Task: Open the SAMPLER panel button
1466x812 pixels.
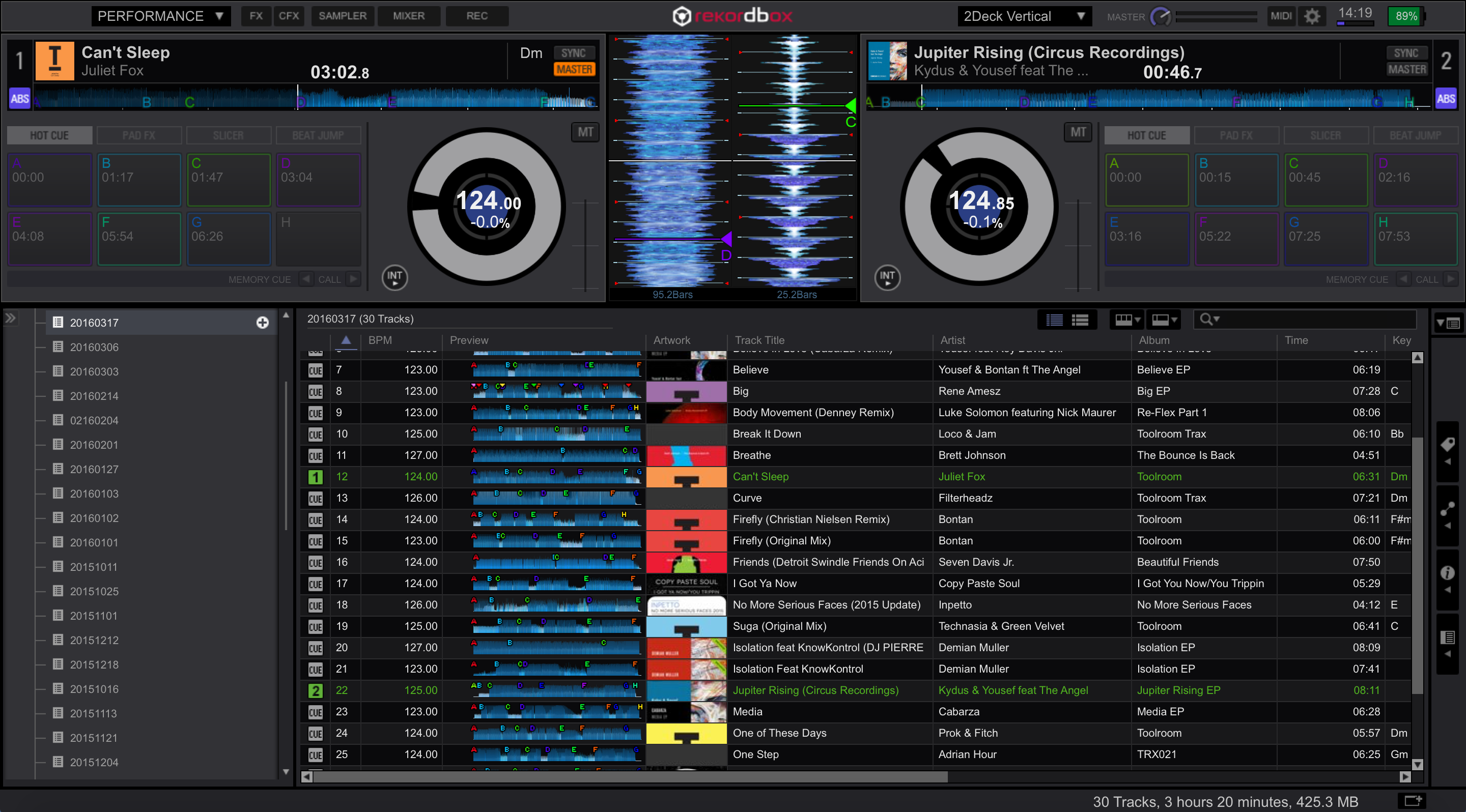Action: coord(342,16)
